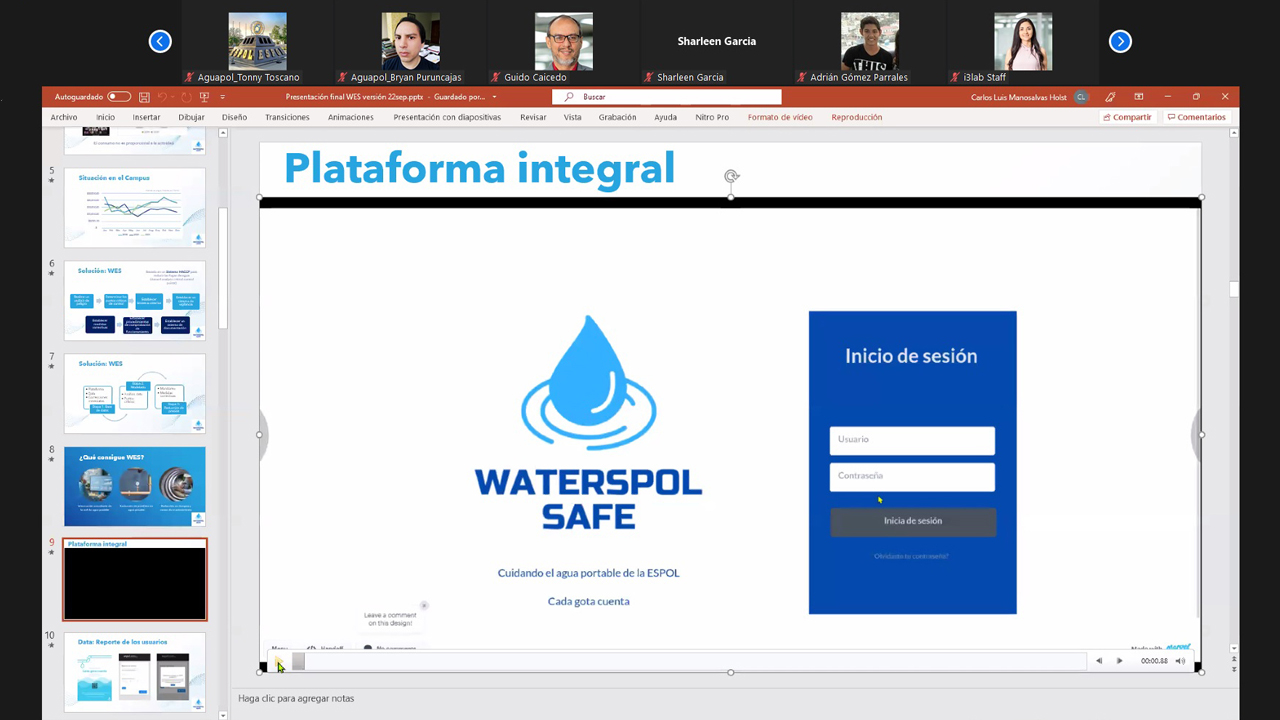Click the video rotation handle icon
The image size is (1280, 720).
(x=731, y=177)
